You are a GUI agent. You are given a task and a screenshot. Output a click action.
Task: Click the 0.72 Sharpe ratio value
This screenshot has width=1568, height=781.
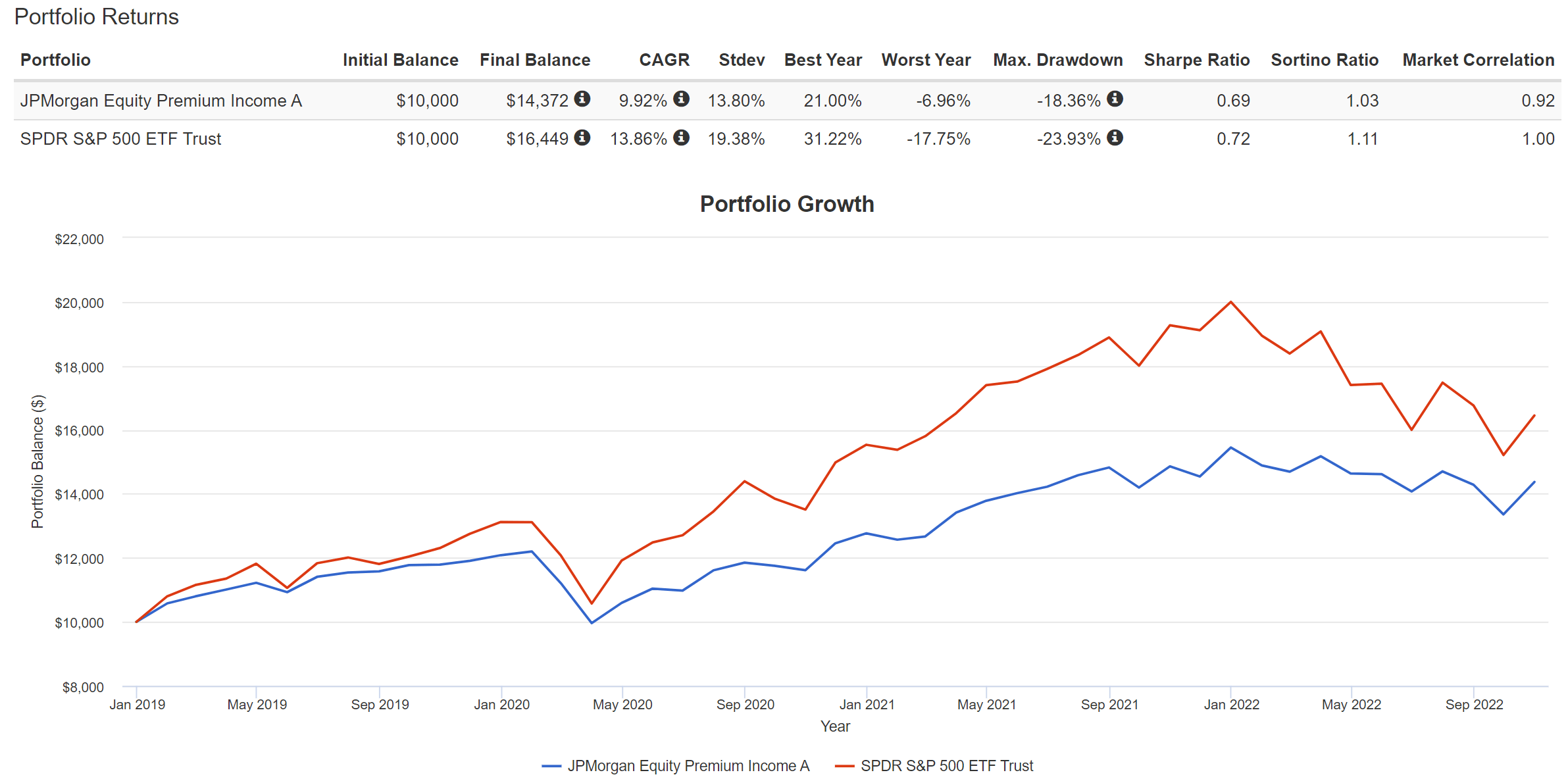[1233, 139]
